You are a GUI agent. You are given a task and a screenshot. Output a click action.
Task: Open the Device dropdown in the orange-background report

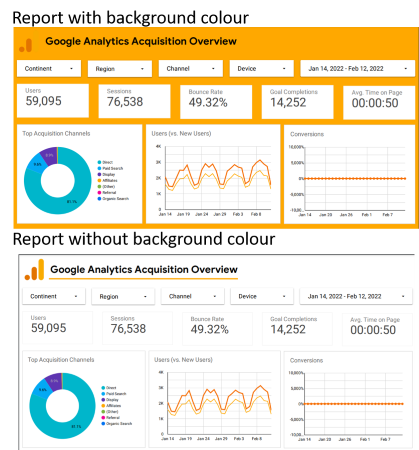262,69
